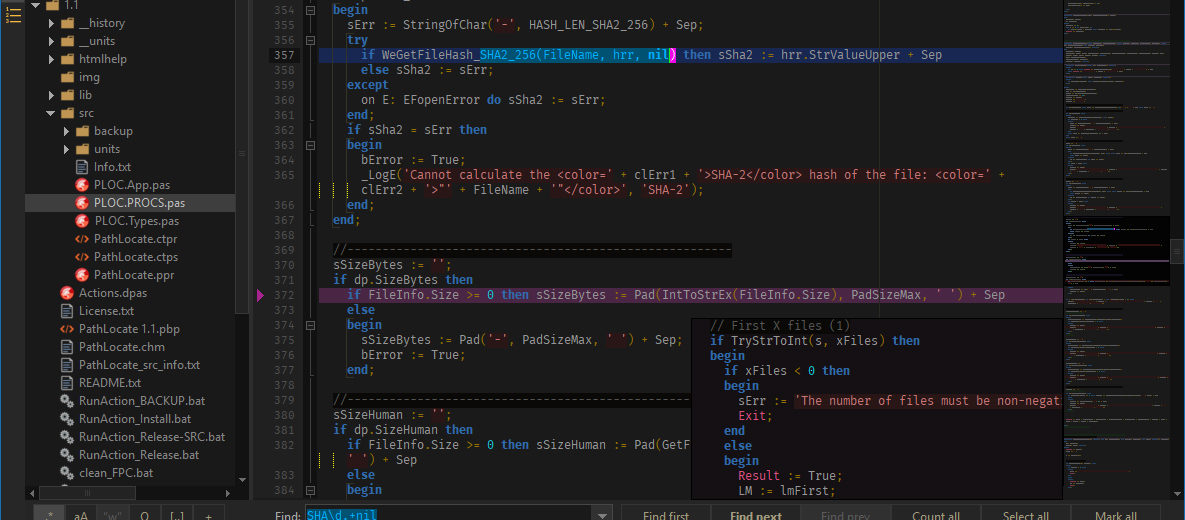
Task: Click the project tree scroll right arrow
Action: tap(229, 493)
